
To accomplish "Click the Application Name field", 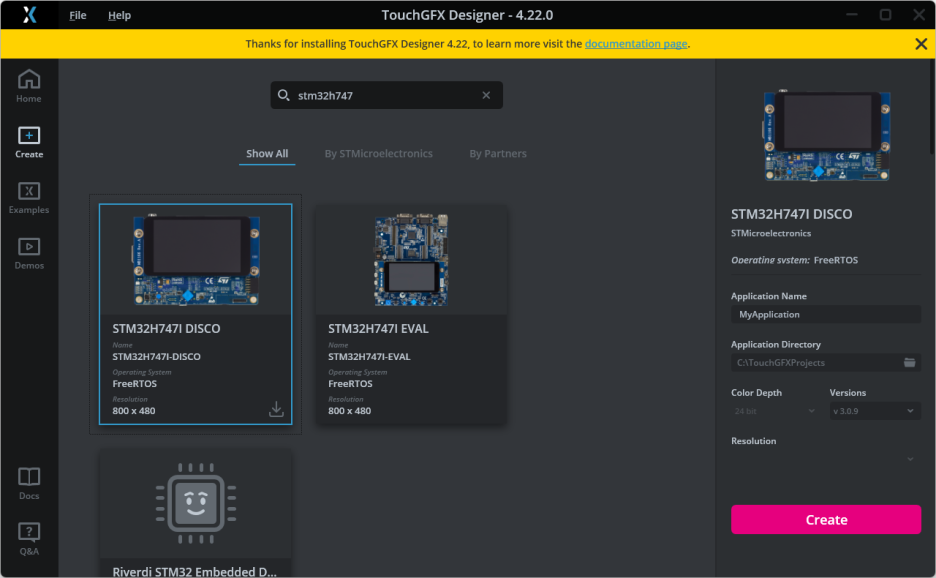I will 826,315.
